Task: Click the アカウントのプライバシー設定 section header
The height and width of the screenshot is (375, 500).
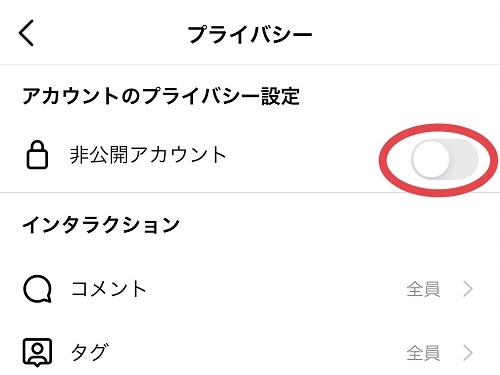Action: tap(161, 96)
